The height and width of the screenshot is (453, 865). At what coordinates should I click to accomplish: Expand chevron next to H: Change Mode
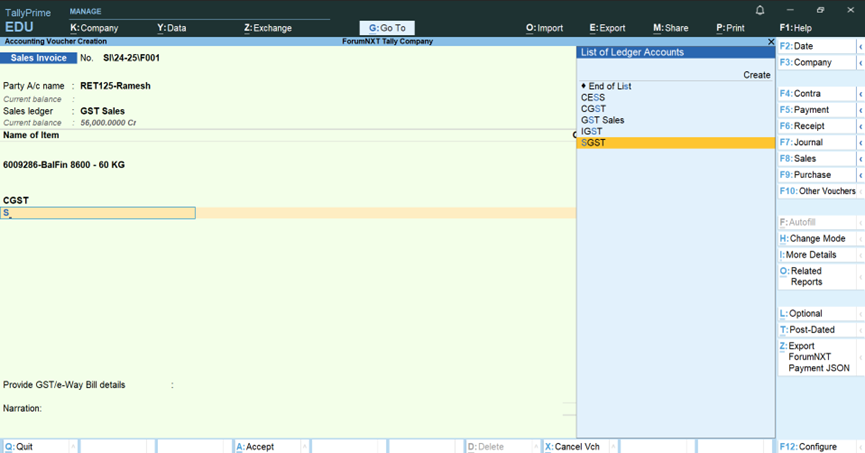tap(861, 238)
